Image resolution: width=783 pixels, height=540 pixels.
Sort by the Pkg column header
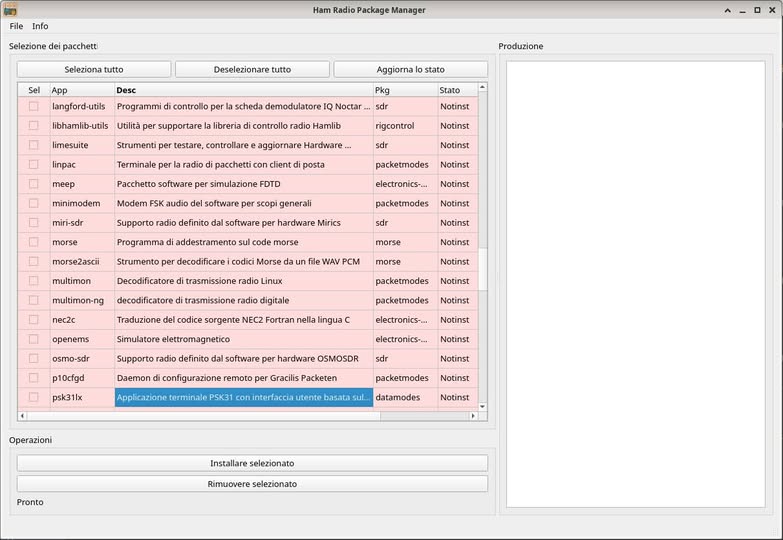point(405,90)
